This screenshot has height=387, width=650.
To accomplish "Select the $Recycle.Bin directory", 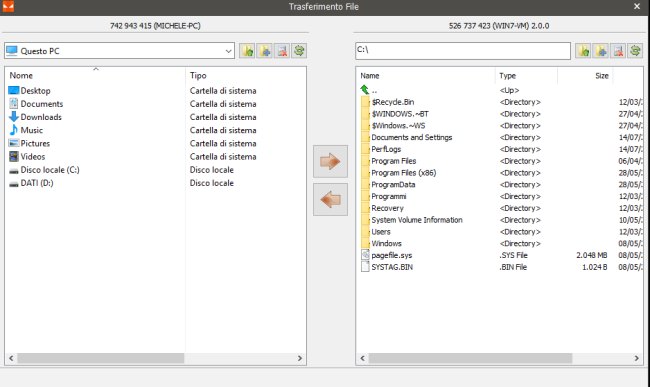I will [x=393, y=102].
